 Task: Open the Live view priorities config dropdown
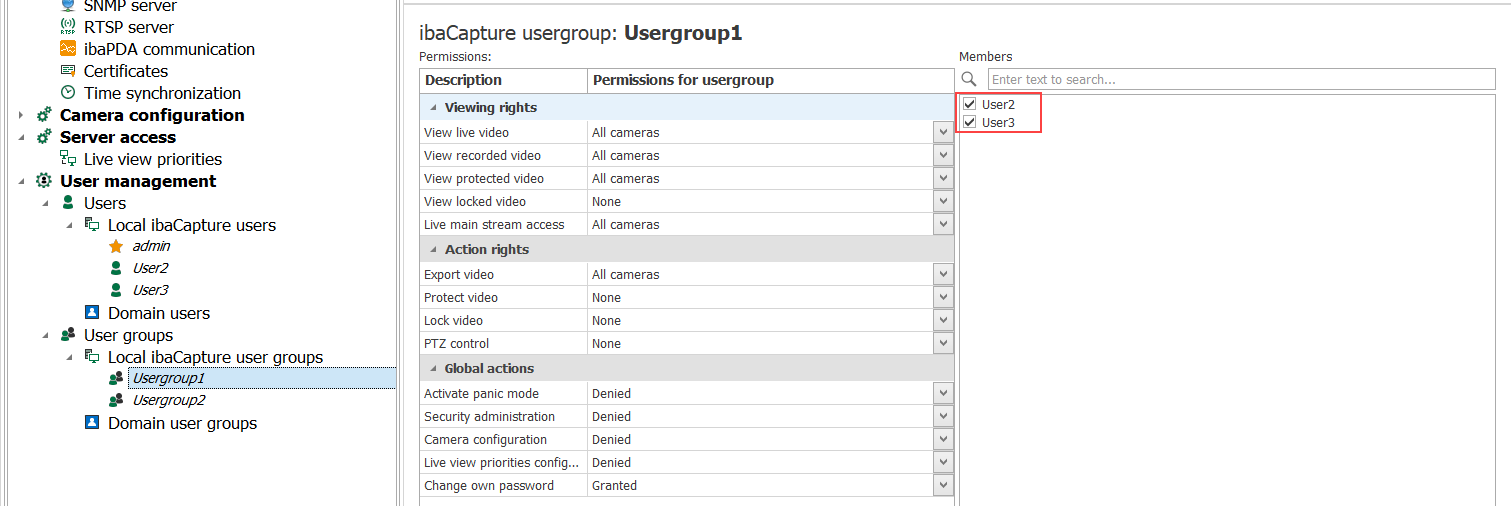[943, 462]
